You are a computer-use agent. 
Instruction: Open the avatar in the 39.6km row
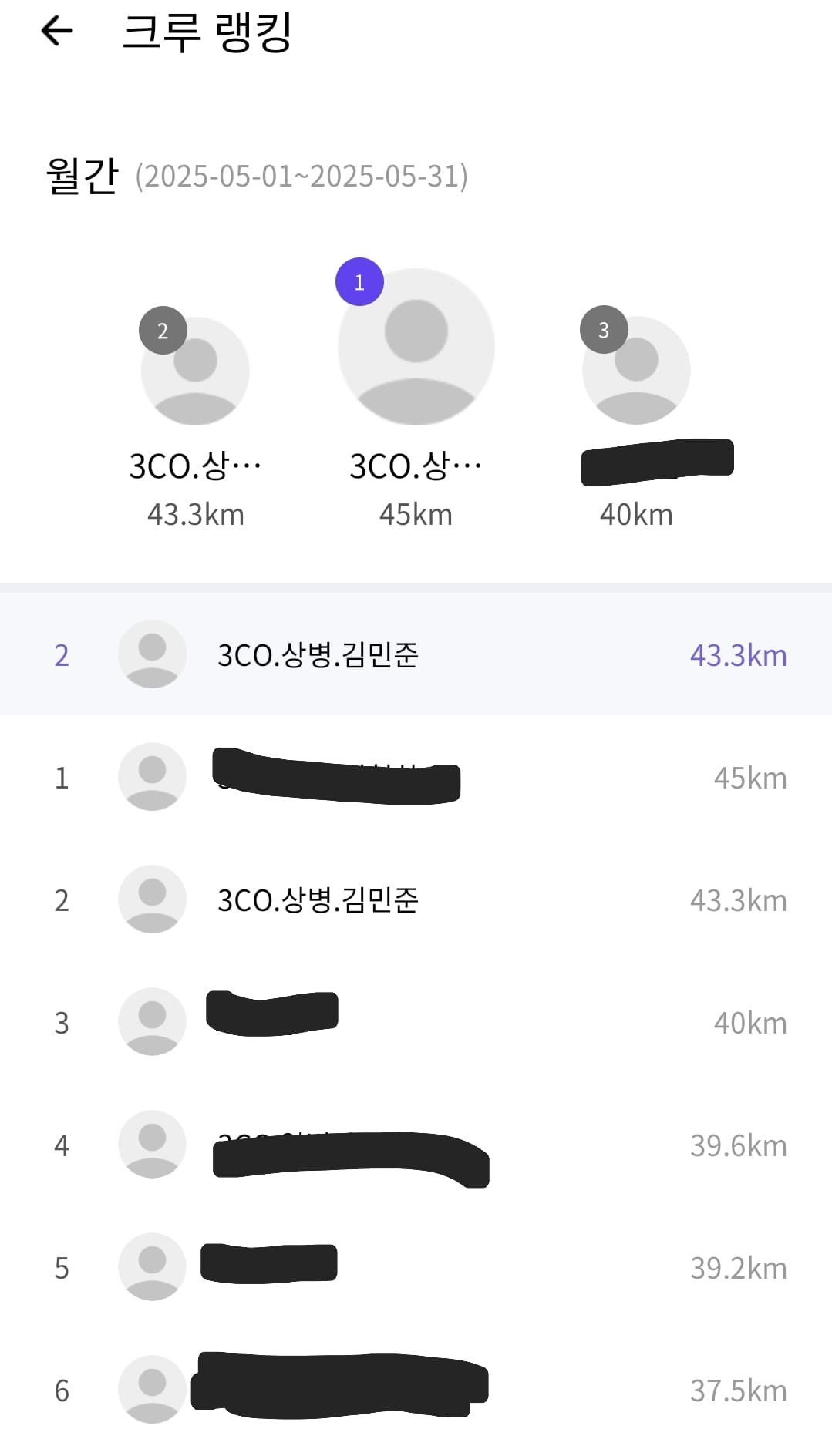coord(152,1145)
